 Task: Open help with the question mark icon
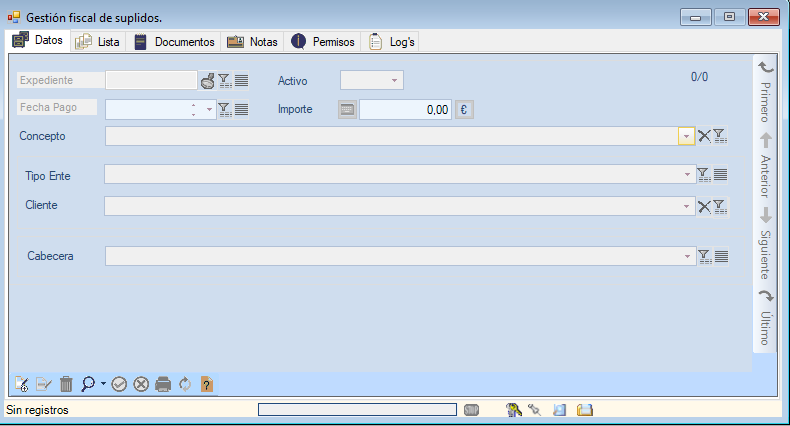(207, 384)
